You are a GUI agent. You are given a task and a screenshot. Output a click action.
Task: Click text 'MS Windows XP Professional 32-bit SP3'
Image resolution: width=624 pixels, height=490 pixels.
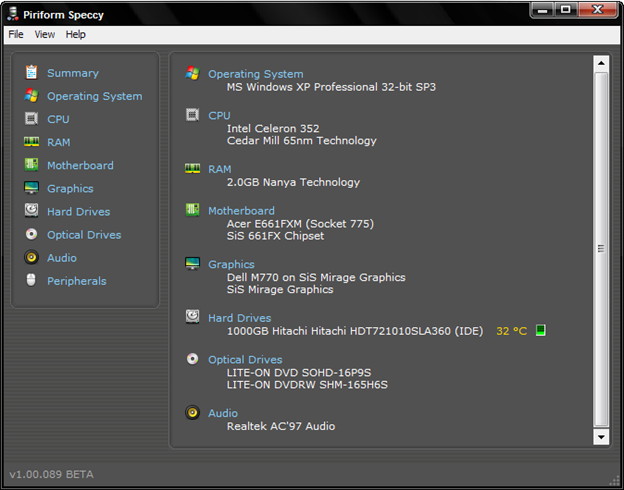pos(331,87)
